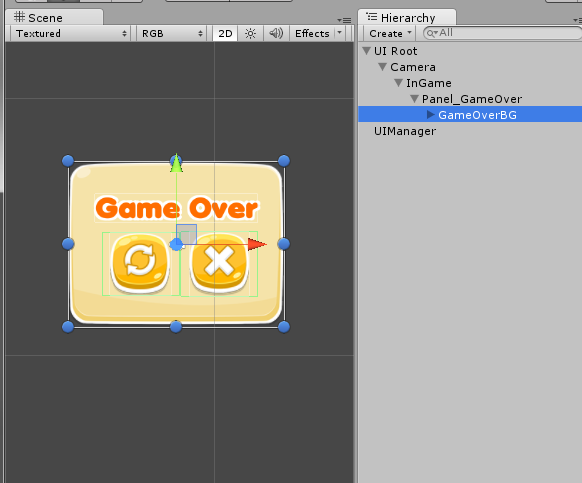
Task: Select UIManager in Hierarchy
Action: coord(405,131)
